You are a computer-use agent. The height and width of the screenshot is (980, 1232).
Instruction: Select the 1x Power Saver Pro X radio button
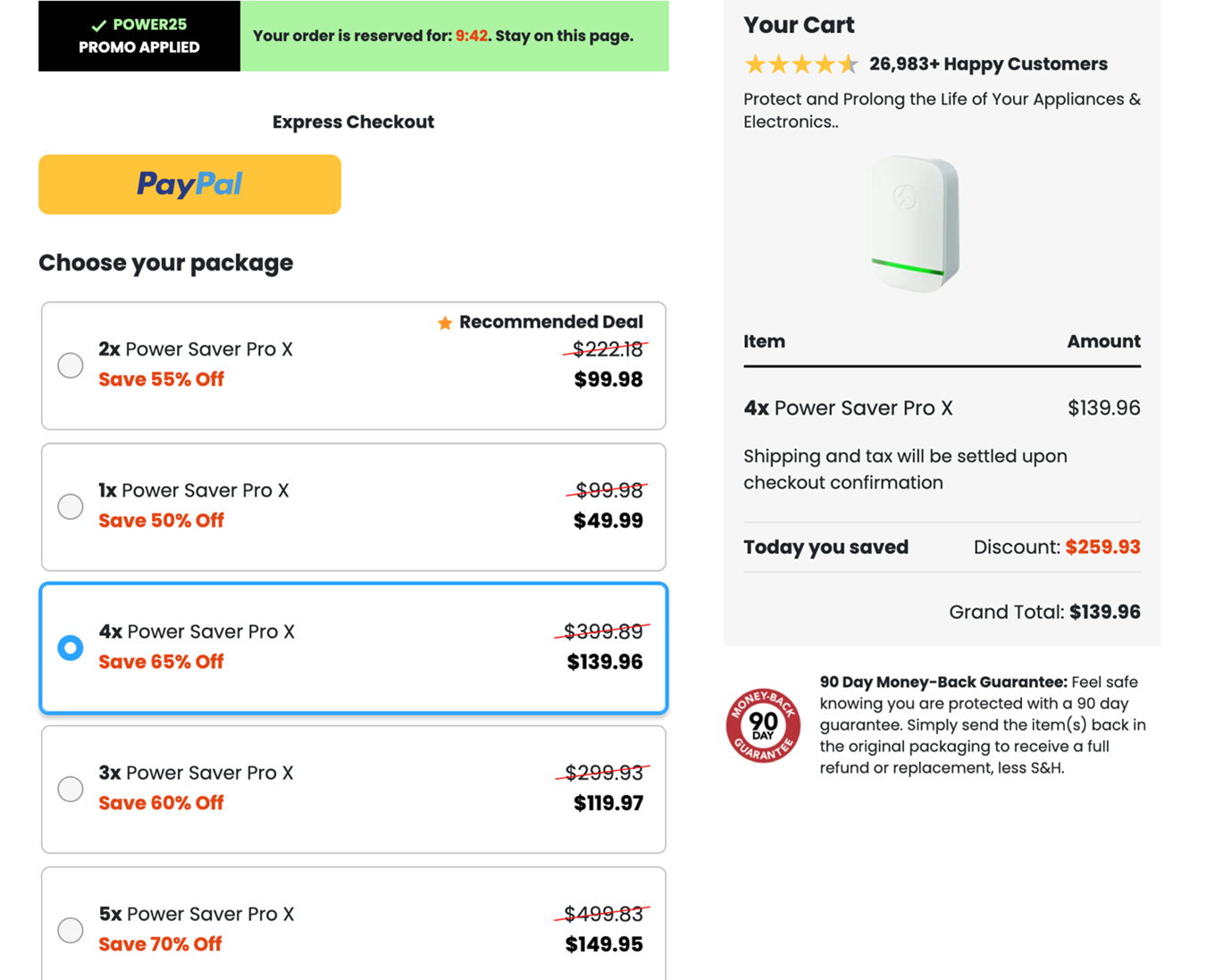click(71, 507)
